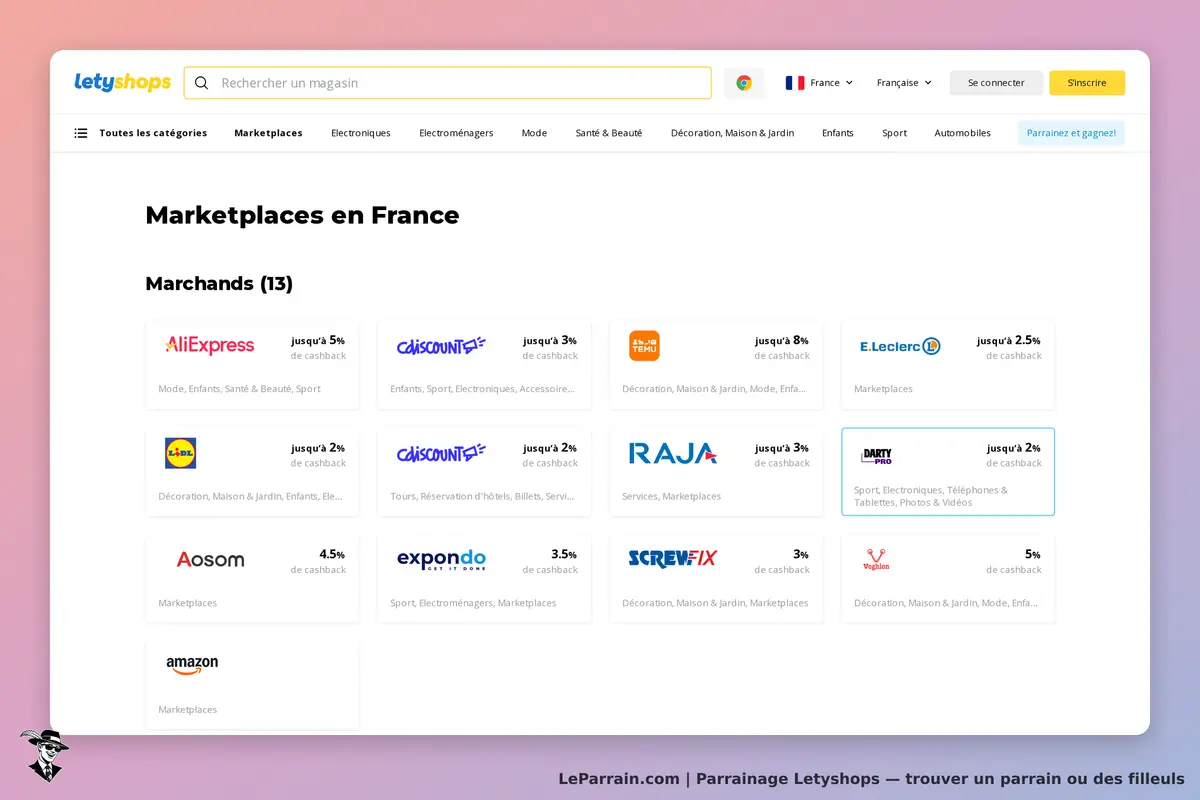Select the Electroménagers category
1200x800 pixels.
456,133
